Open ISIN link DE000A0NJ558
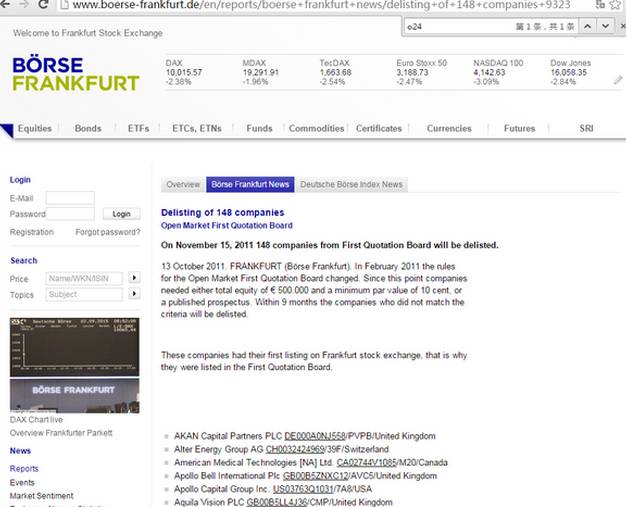 pos(315,436)
